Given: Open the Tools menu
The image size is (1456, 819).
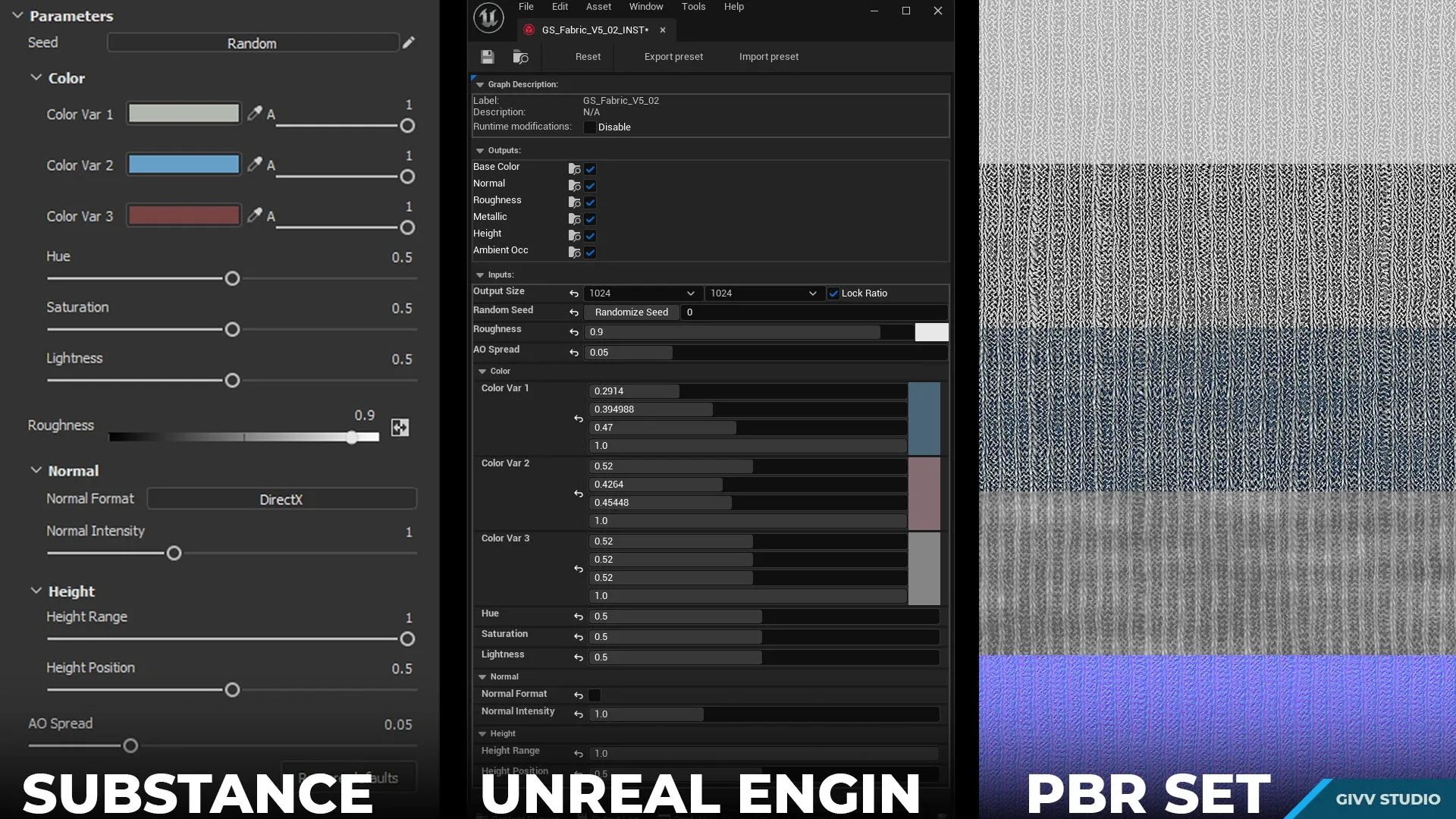Looking at the screenshot, I should [x=693, y=7].
